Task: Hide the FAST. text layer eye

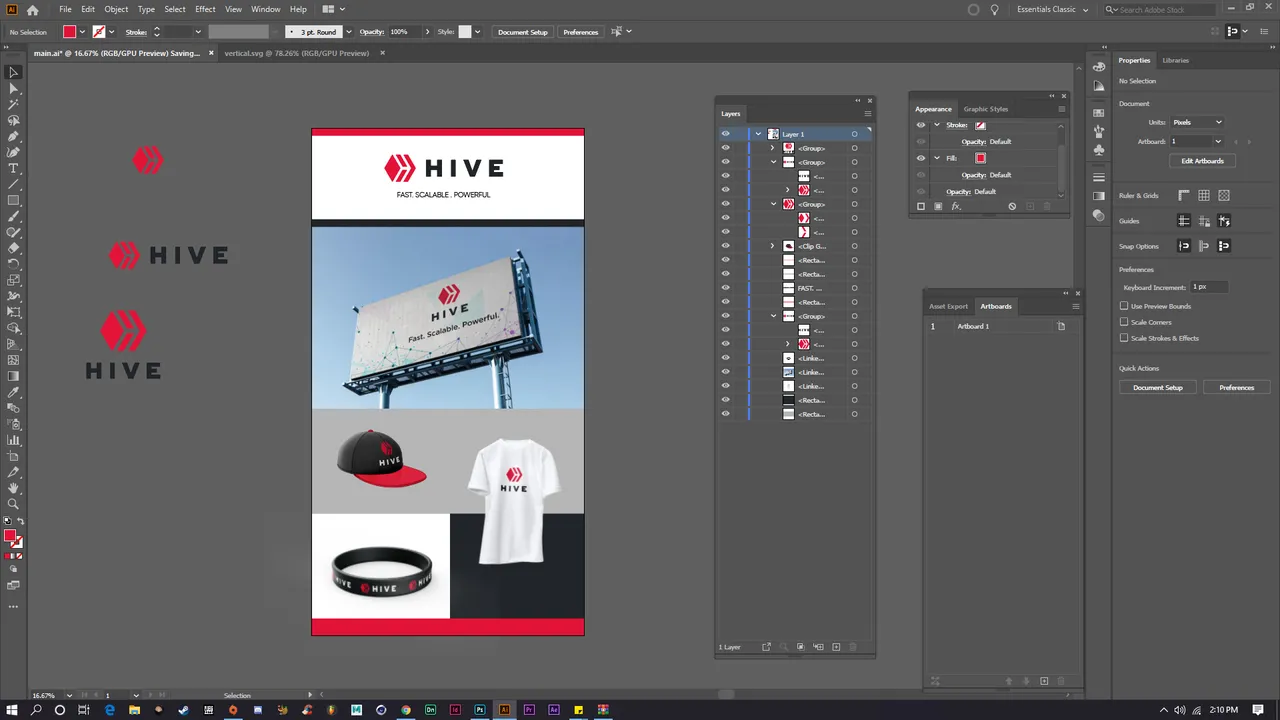Action: tap(726, 288)
